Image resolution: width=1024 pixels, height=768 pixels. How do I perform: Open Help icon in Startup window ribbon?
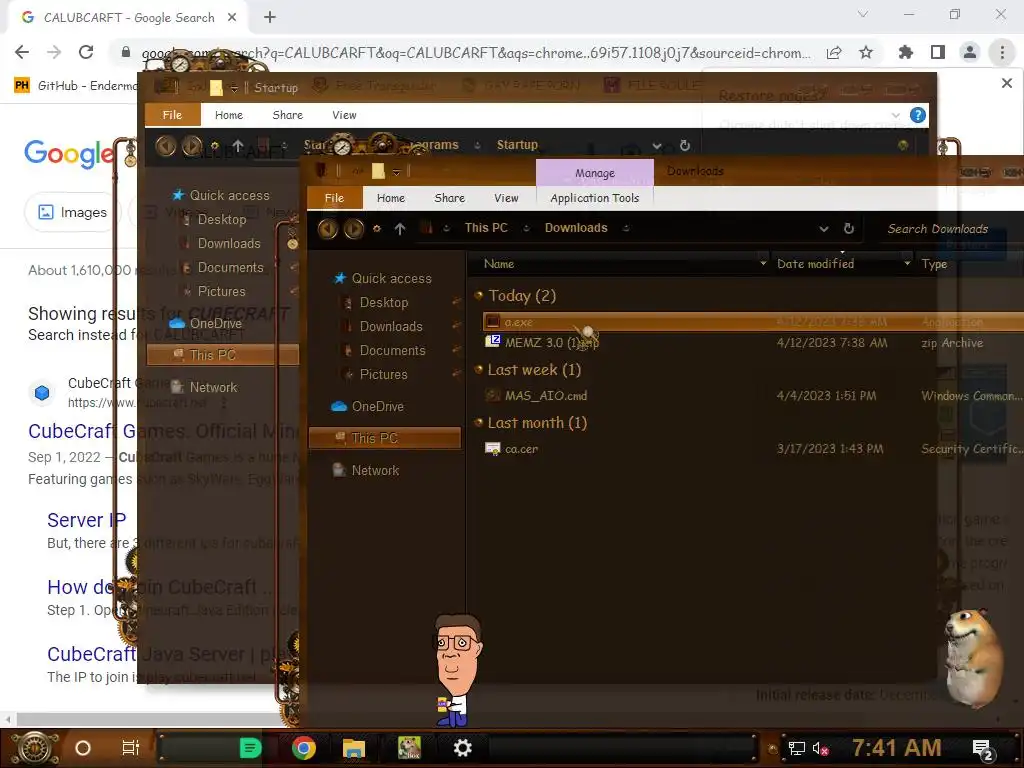pyautogui.click(x=918, y=116)
